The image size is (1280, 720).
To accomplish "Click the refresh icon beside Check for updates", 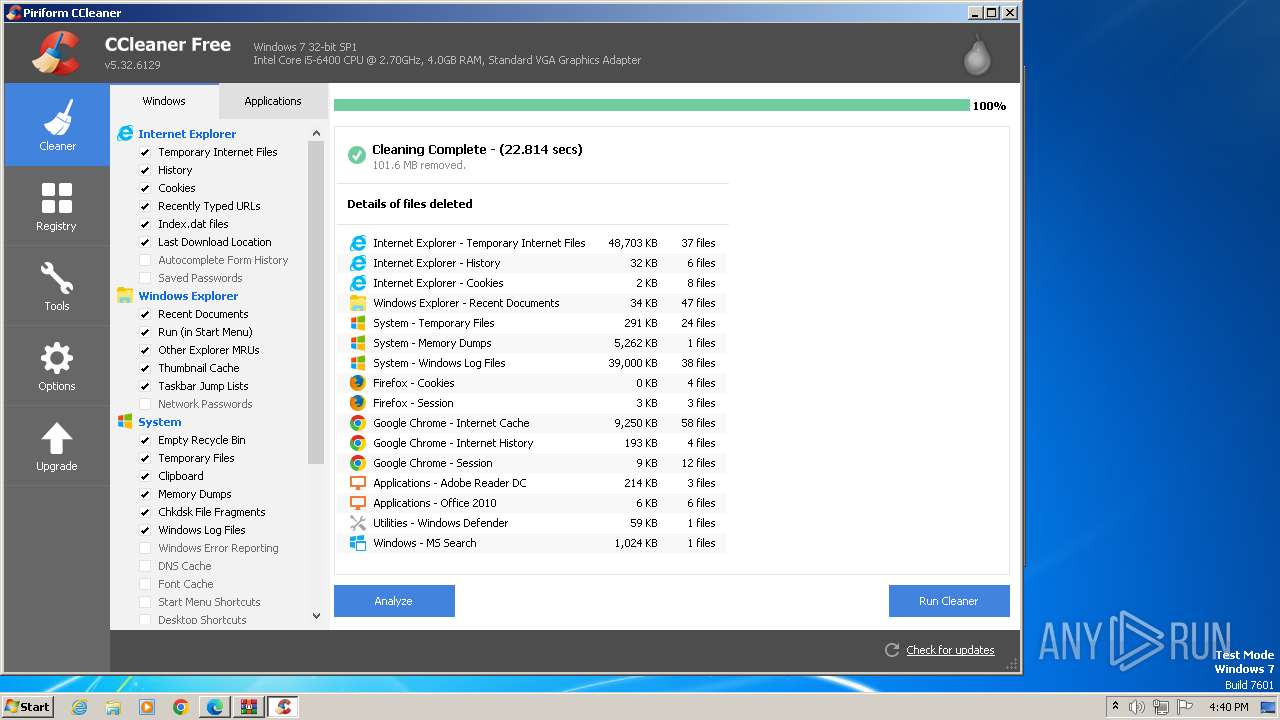I will [892, 650].
